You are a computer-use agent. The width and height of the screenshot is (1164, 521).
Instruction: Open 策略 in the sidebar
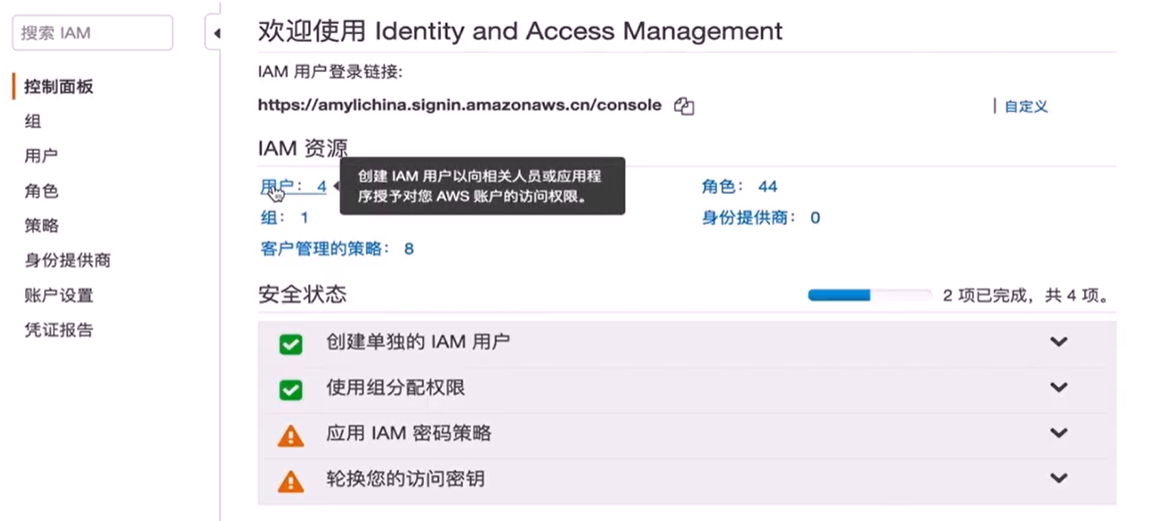[x=41, y=226]
